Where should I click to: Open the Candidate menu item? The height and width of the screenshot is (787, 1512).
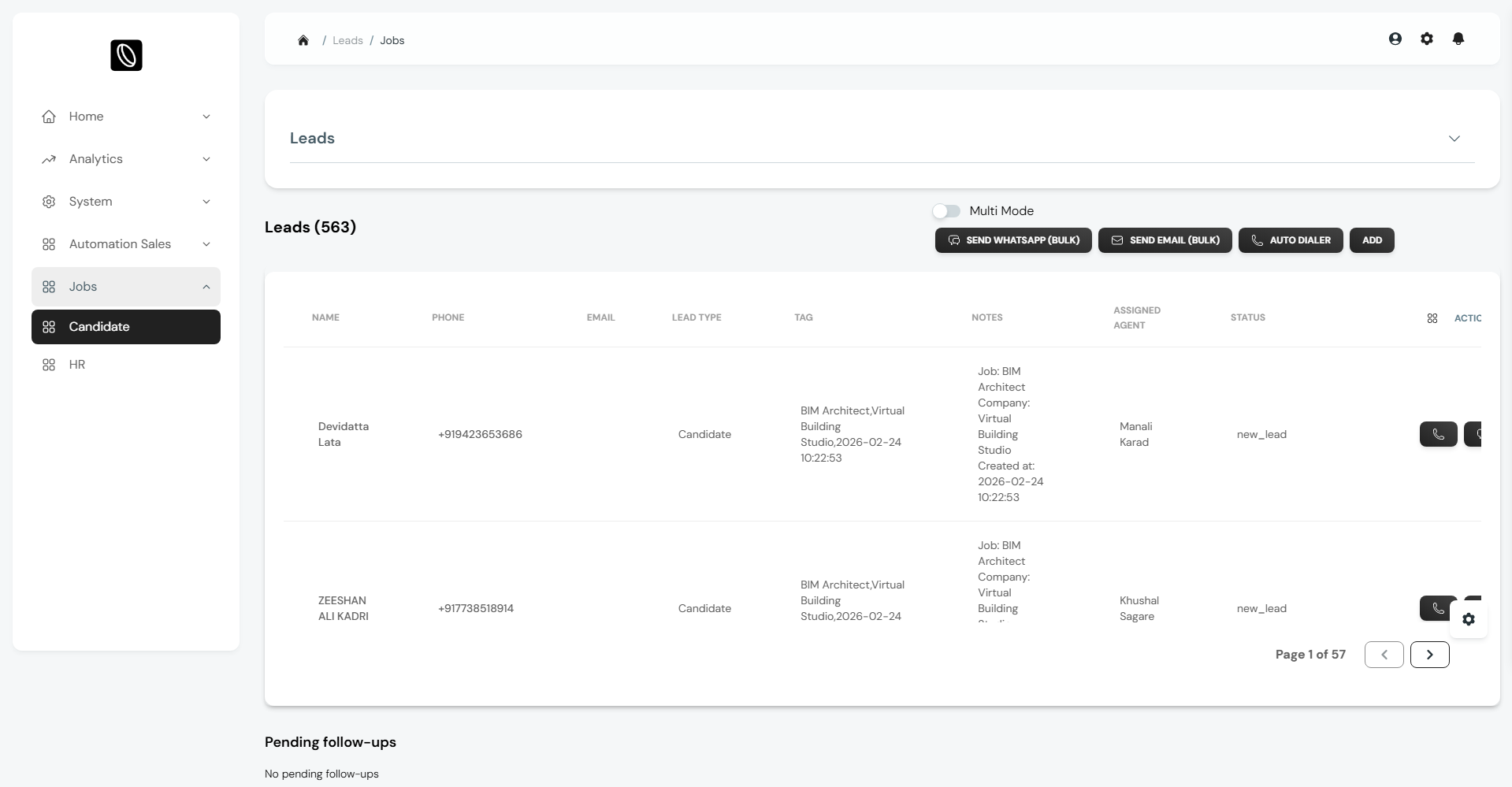coord(126,327)
